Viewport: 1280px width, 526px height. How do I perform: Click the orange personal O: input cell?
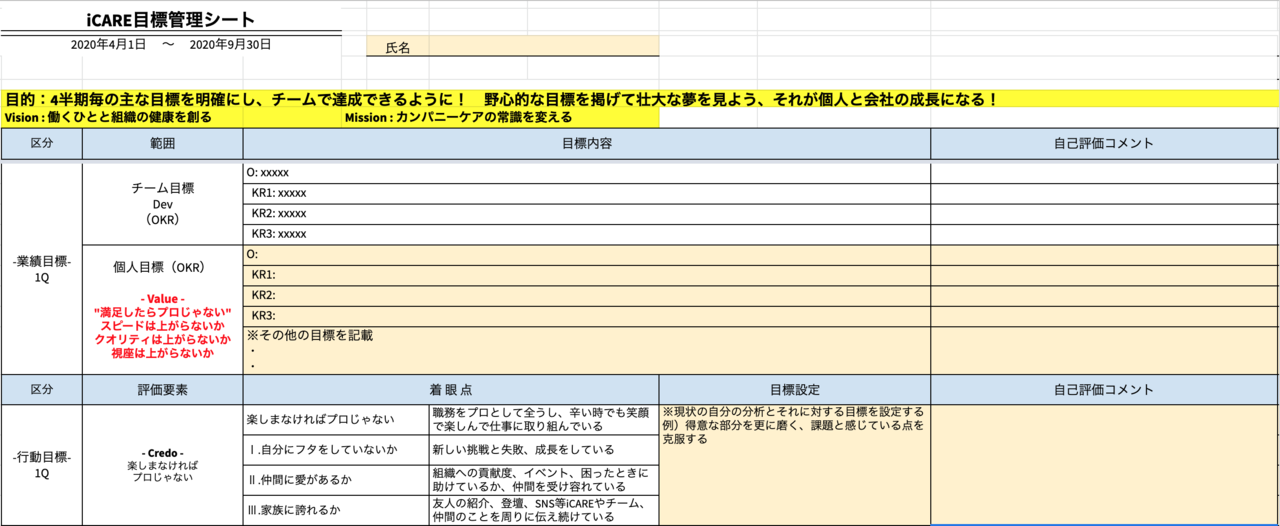587,255
